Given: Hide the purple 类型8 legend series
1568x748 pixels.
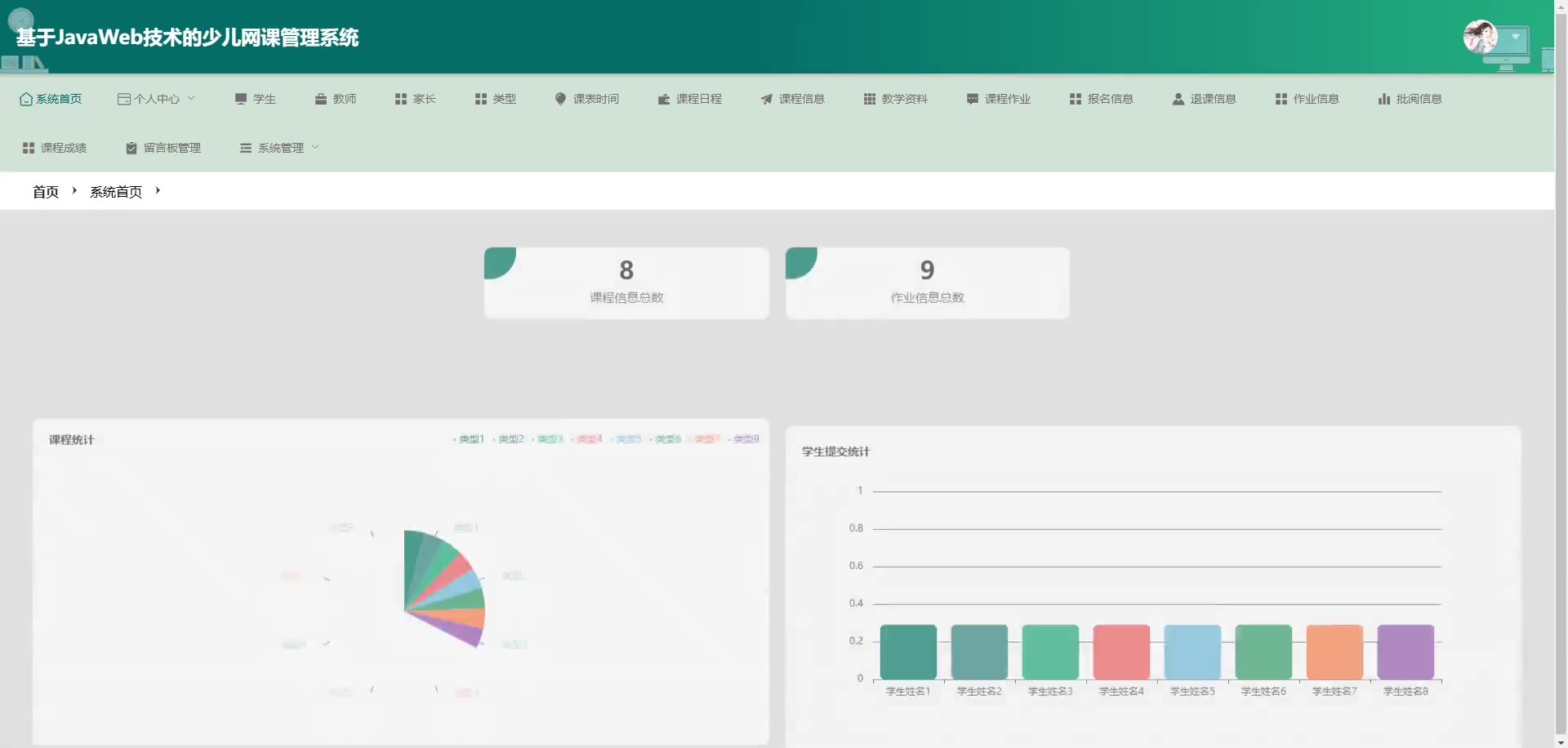Looking at the screenshot, I should point(743,439).
